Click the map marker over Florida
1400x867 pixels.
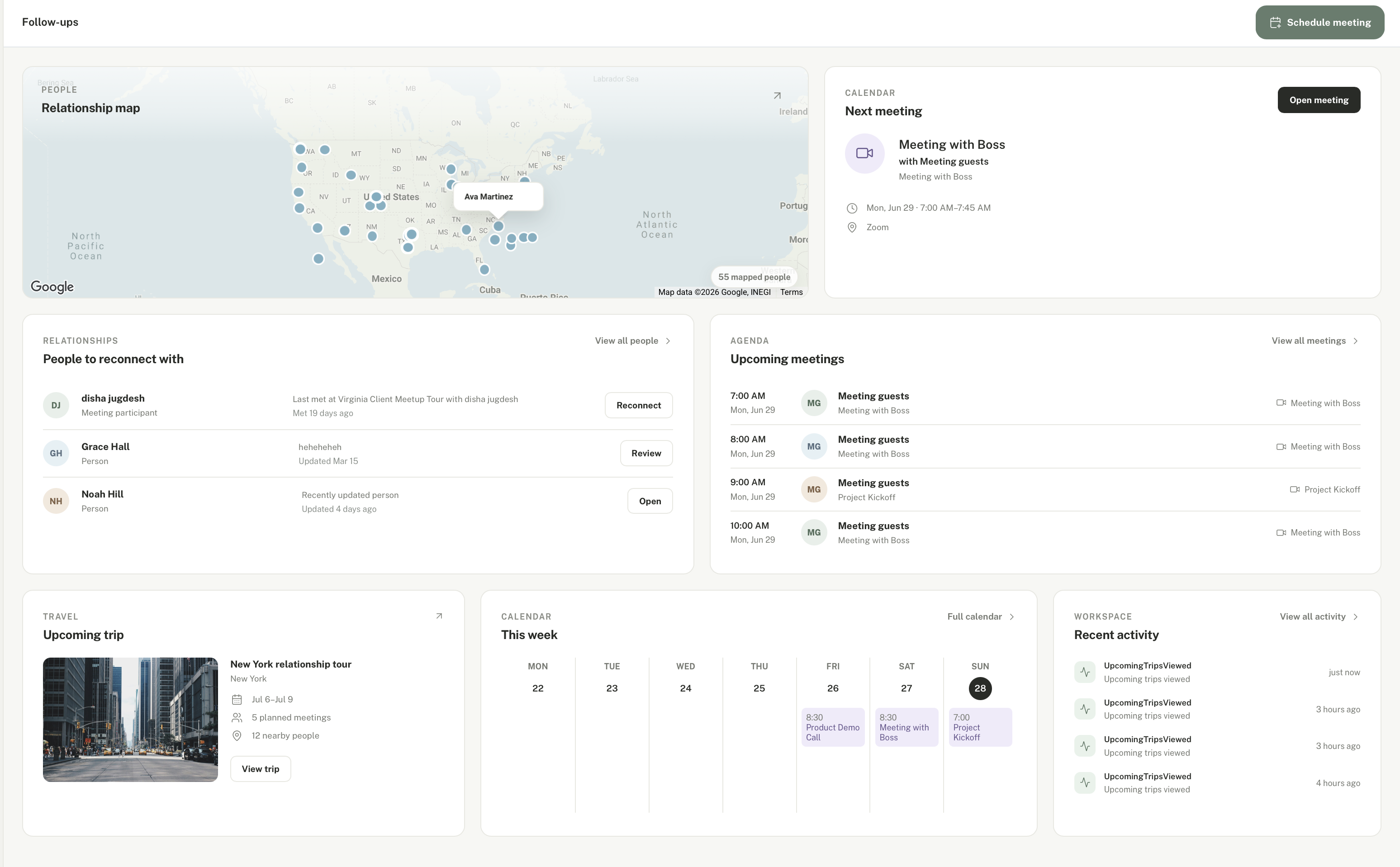pos(484,270)
